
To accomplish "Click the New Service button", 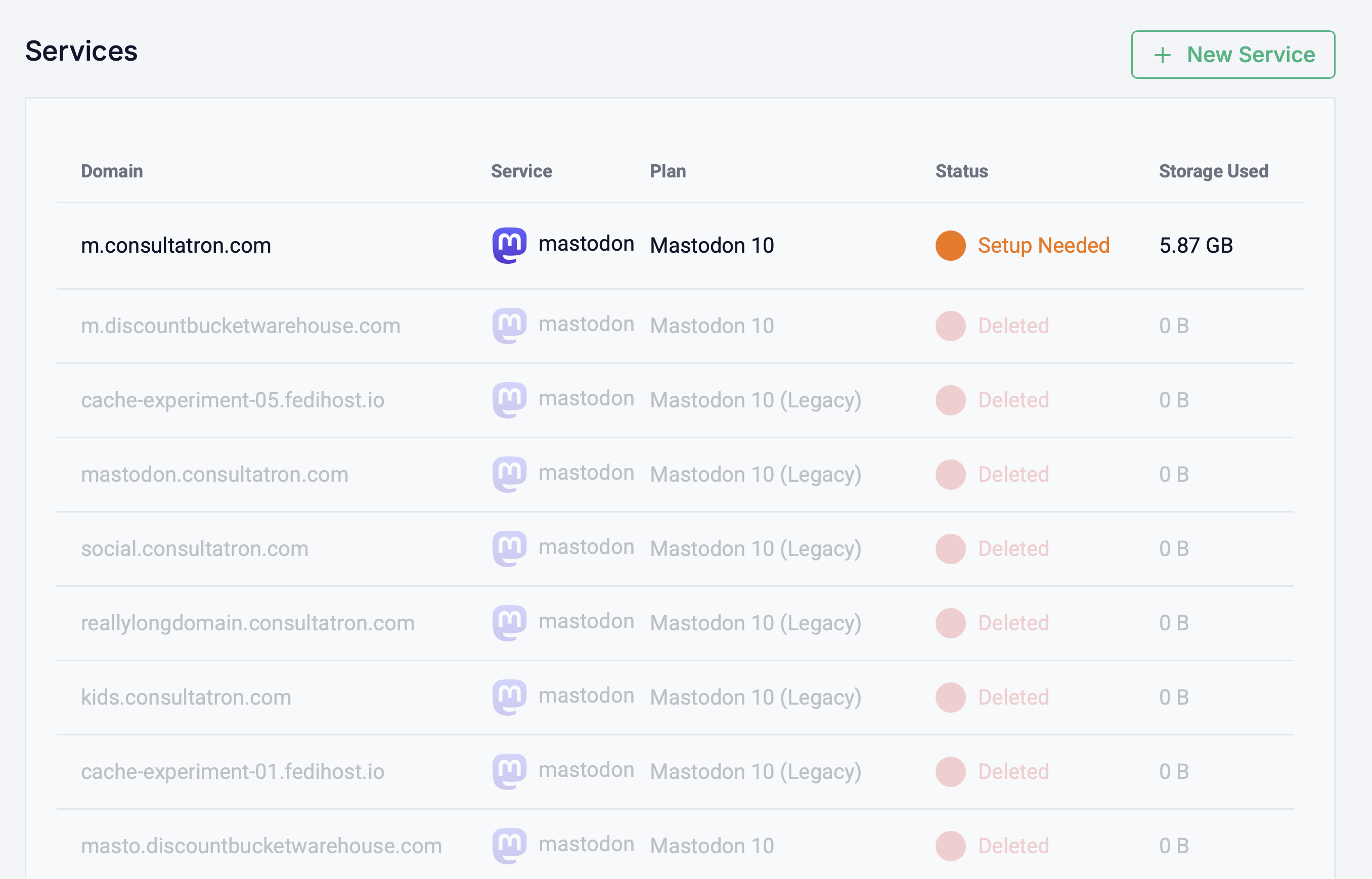I will point(1233,55).
